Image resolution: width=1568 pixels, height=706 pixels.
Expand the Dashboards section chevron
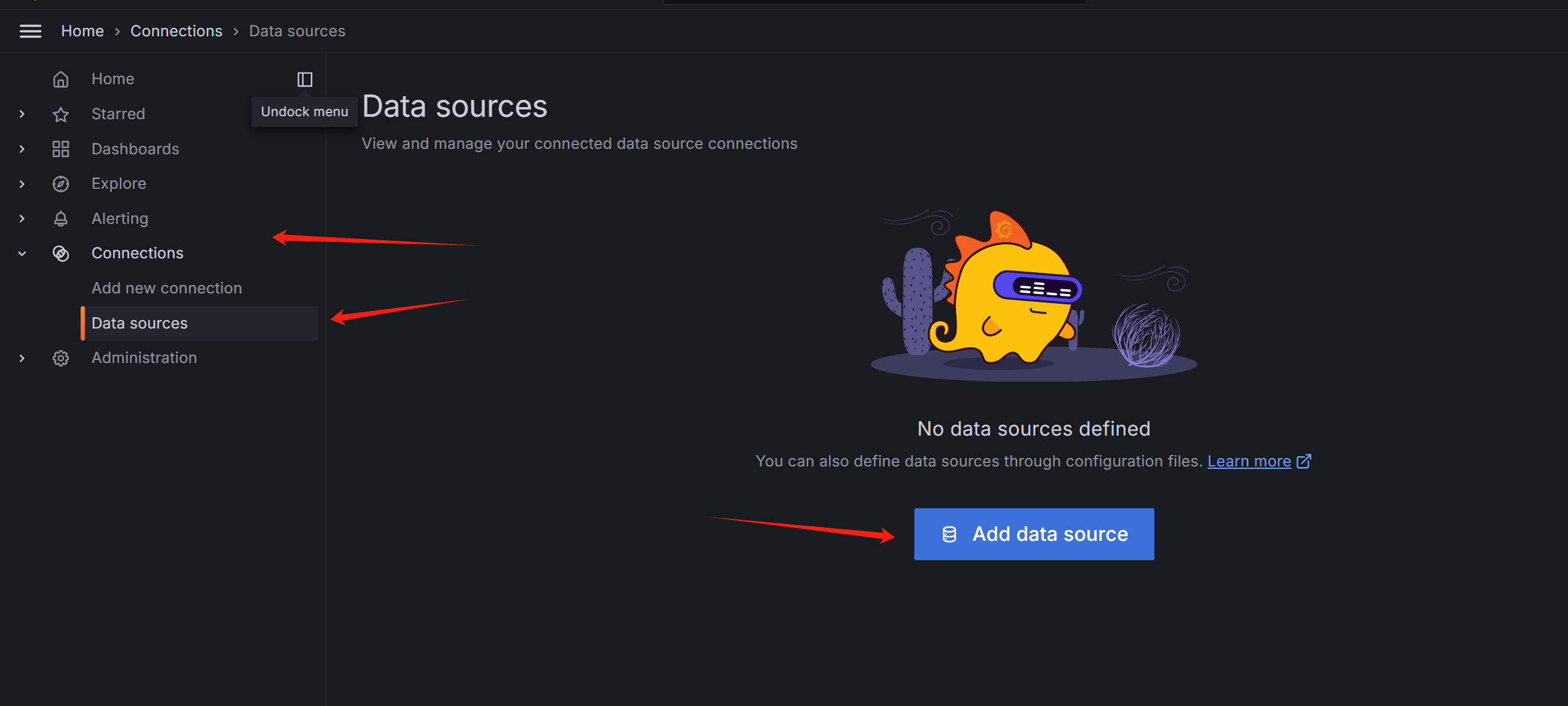tap(22, 149)
